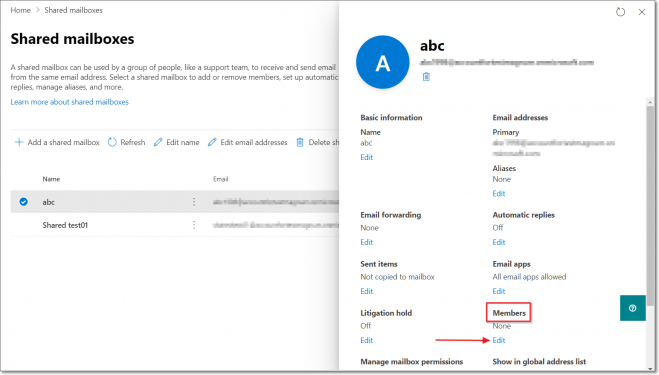Click Edit under Litigation hold

366,340
